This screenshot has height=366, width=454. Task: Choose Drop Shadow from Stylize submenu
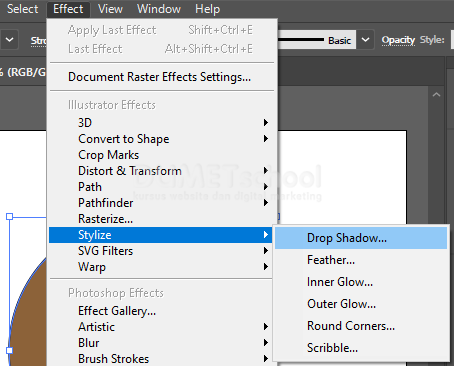click(x=361, y=238)
